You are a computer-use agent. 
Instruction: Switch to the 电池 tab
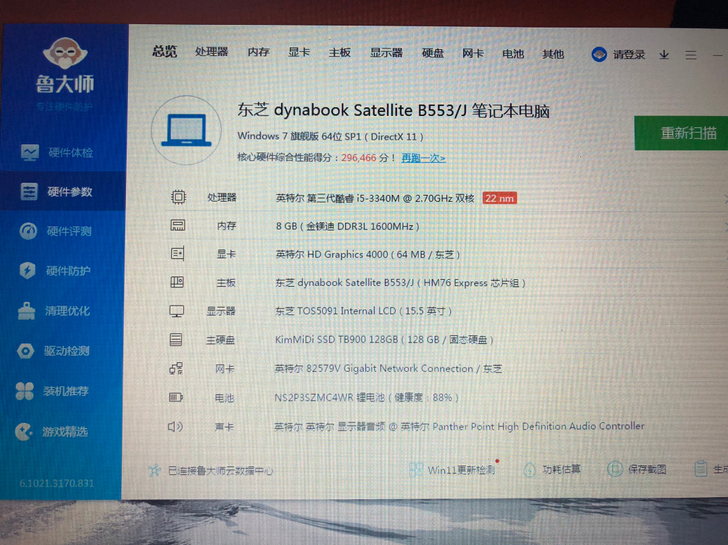tap(513, 54)
